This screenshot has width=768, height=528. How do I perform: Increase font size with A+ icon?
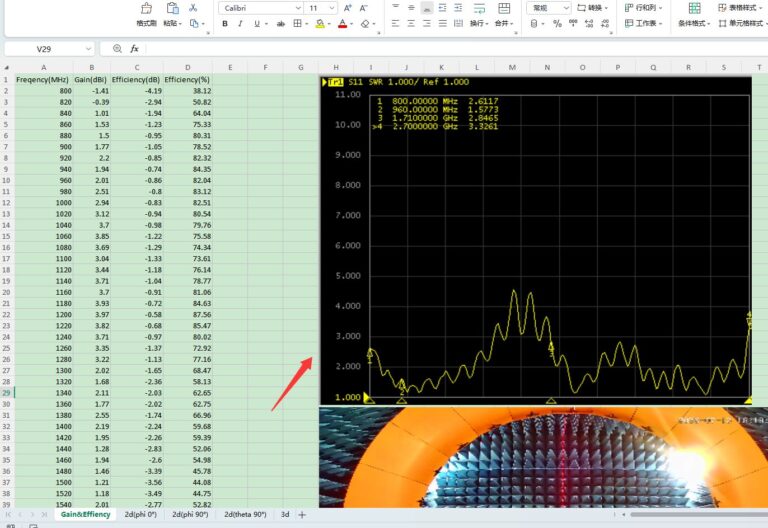point(348,8)
